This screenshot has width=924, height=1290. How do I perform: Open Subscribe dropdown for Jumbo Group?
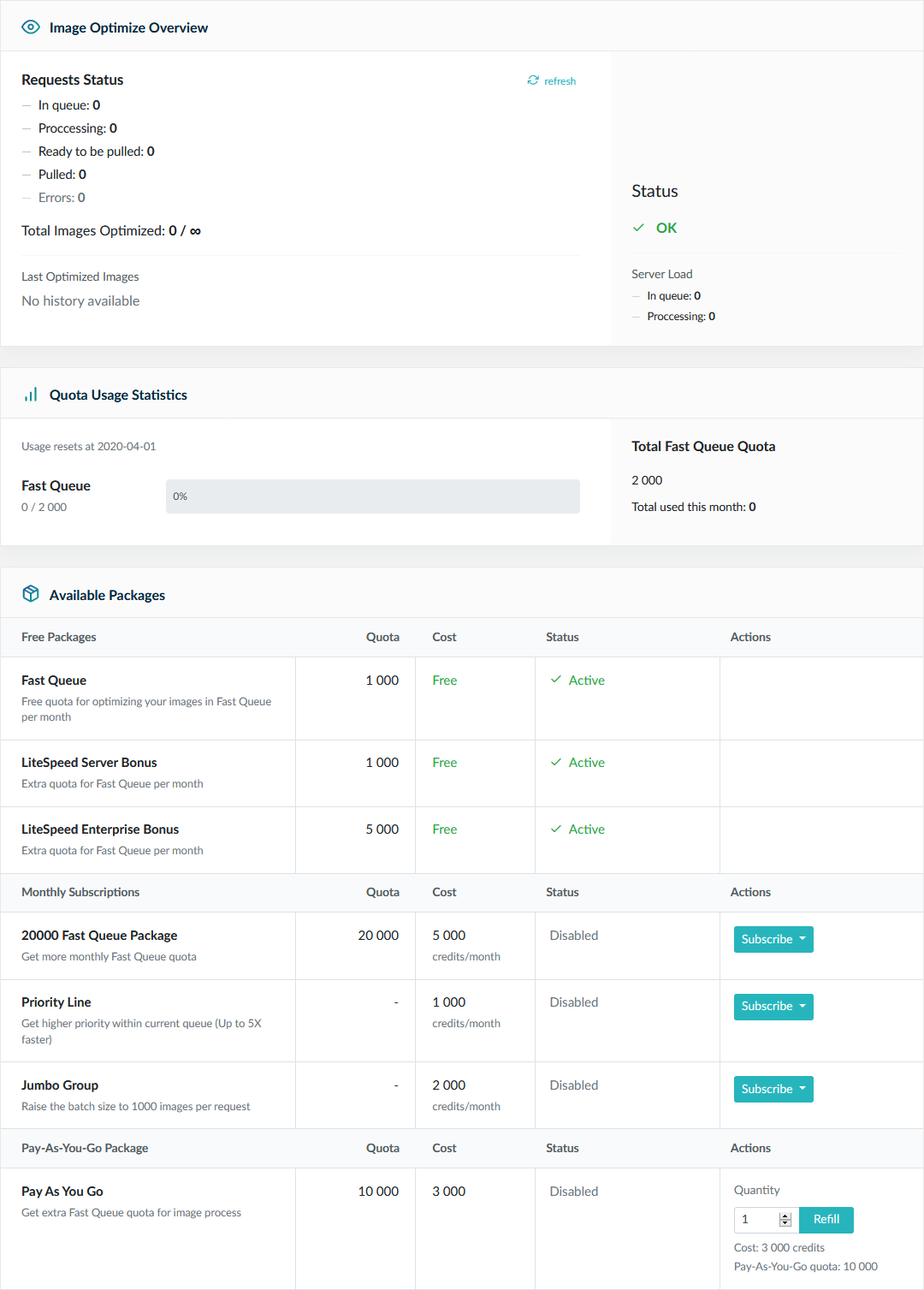(773, 1089)
